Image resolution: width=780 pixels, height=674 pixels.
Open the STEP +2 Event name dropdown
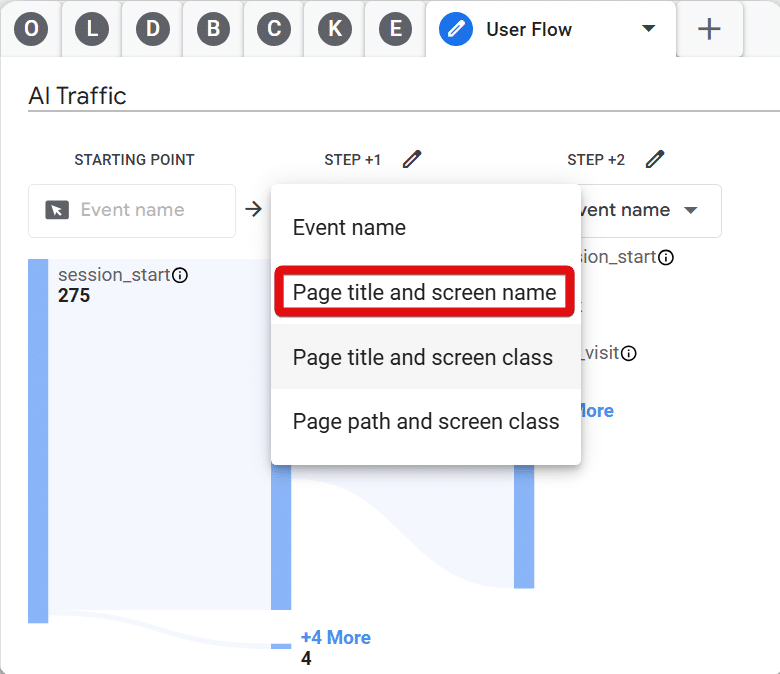pos(651,211)
